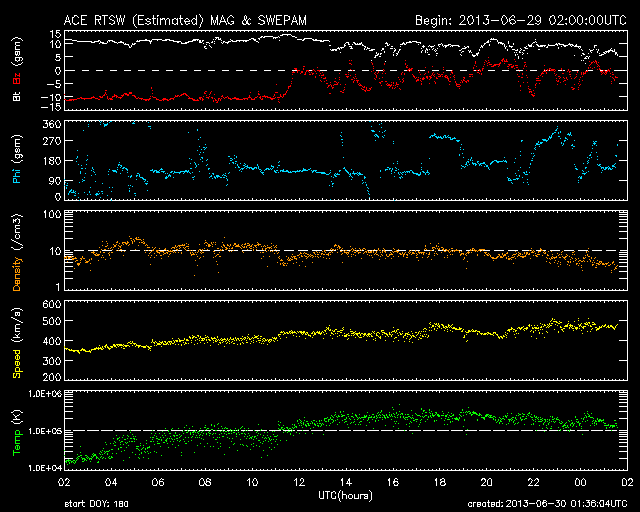Click the white "Bt" axis label
Screen dimensions: 640x512
coord(17,96)
